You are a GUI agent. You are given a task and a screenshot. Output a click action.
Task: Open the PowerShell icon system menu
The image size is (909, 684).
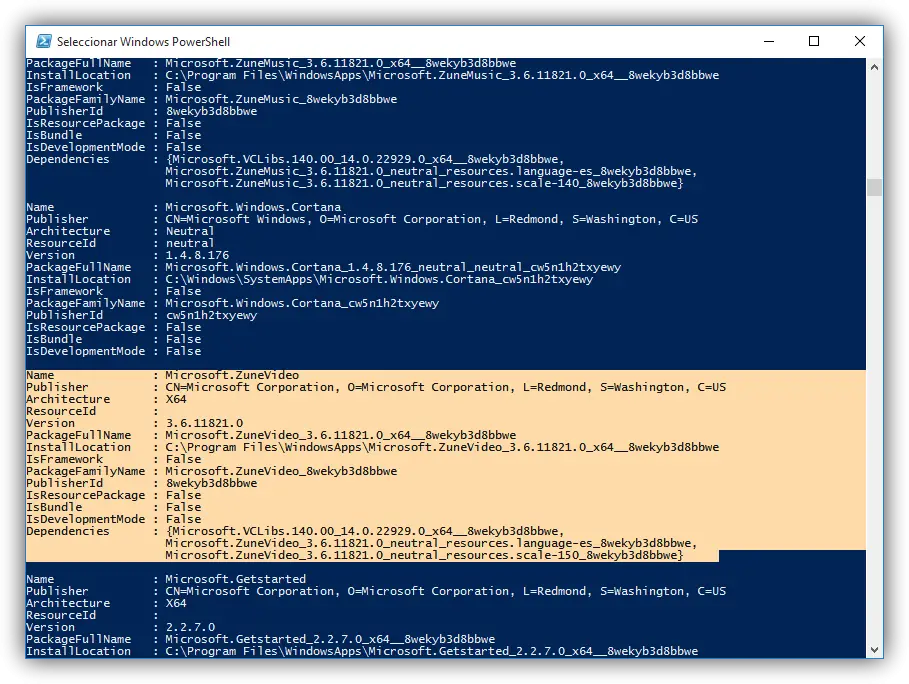pyautogui.click(x=43, y=41)
